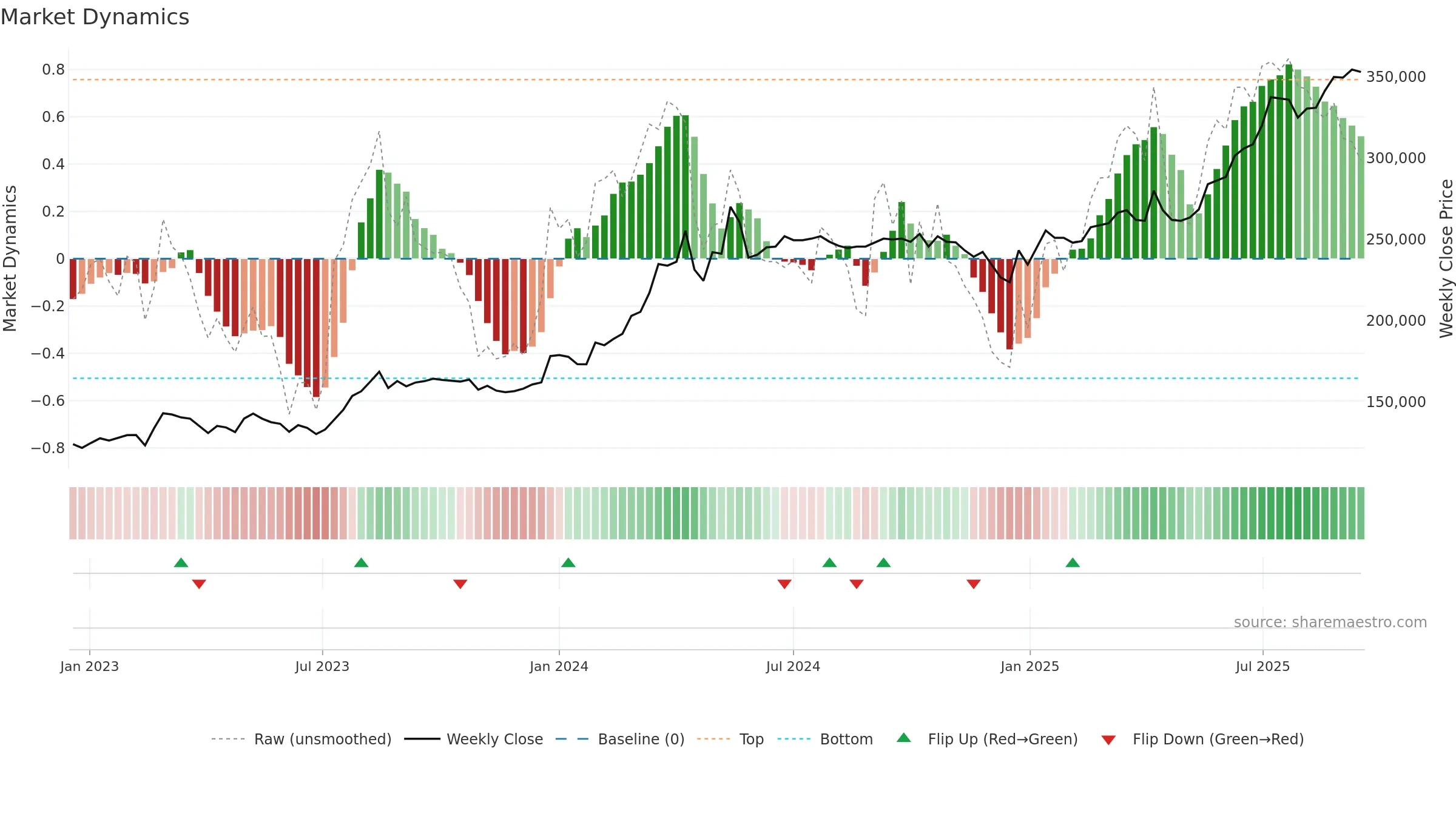Click the green flip-up triangle near September 2024
This screenshot has width=1456, height=819.
[x=883, y=562]
